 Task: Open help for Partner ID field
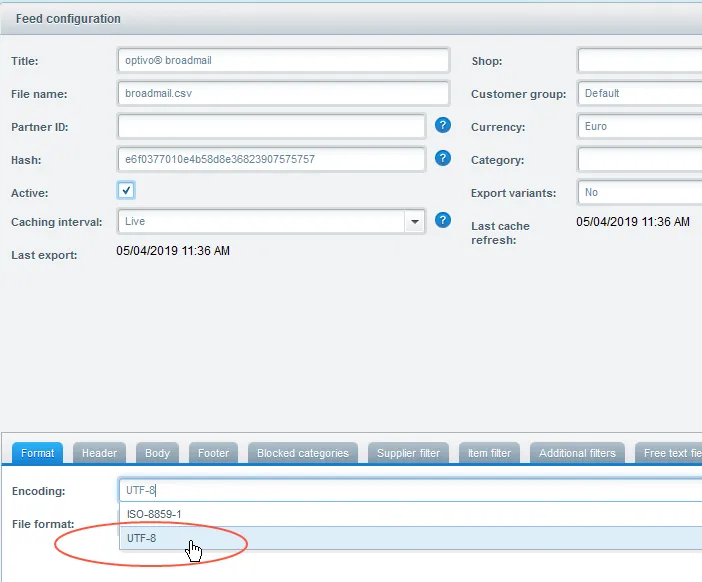click(442, 125)
